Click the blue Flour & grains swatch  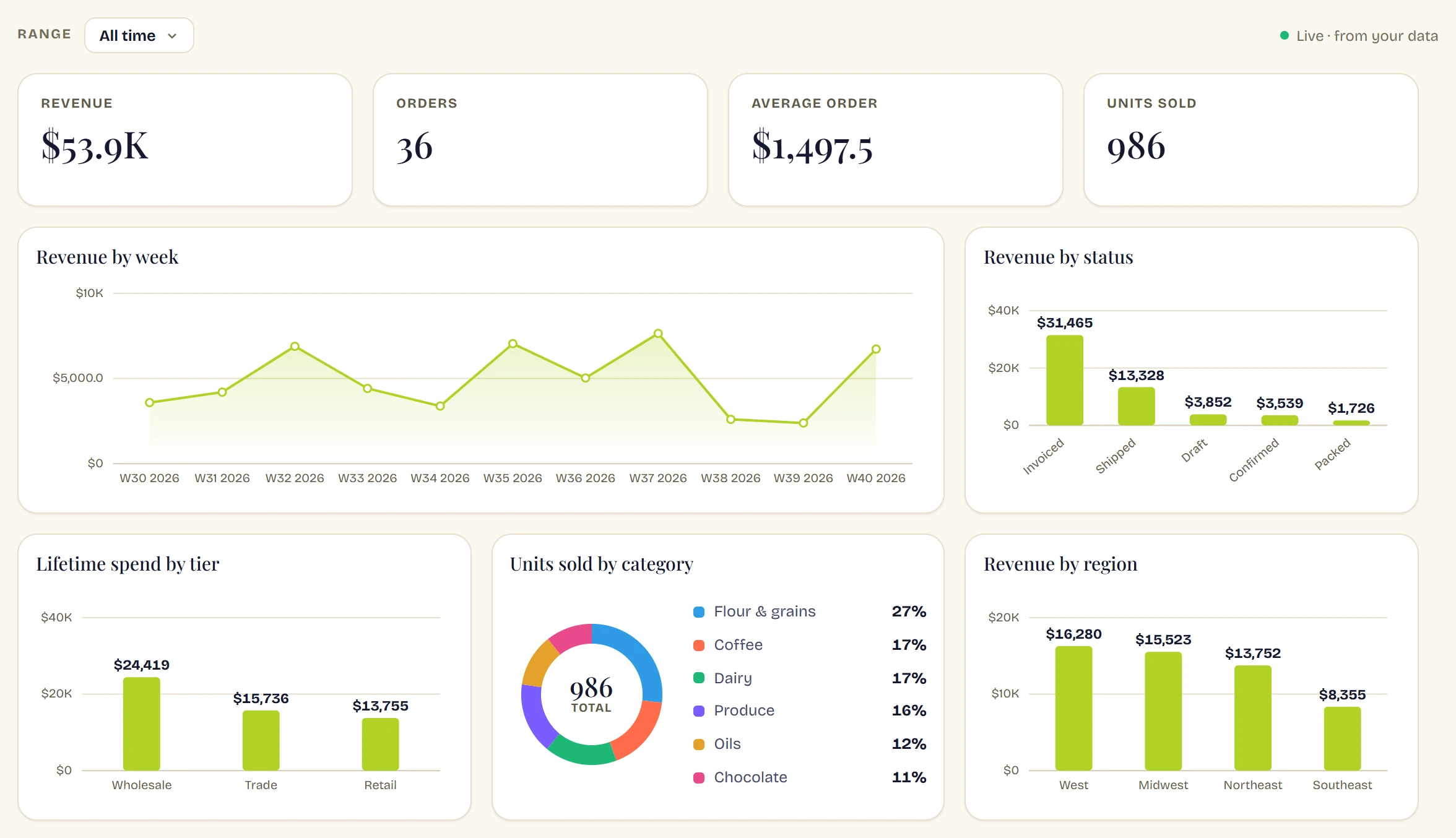pos(699,611)
